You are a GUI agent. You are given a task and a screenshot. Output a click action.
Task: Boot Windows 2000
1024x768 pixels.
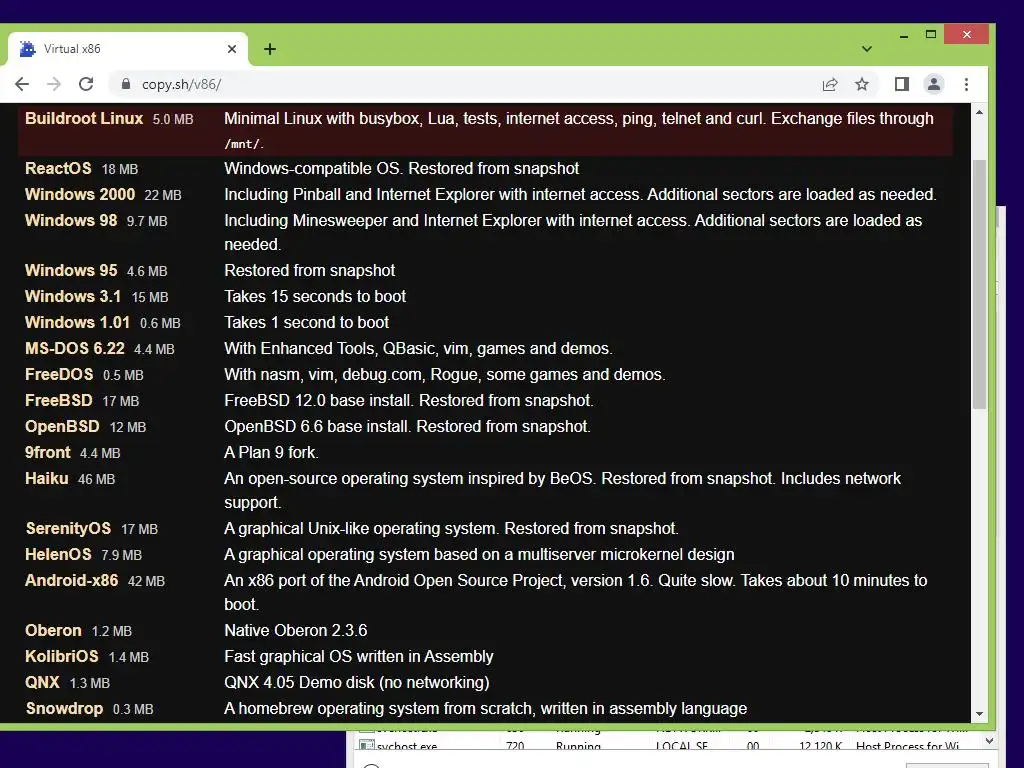(x=80, y=195)
